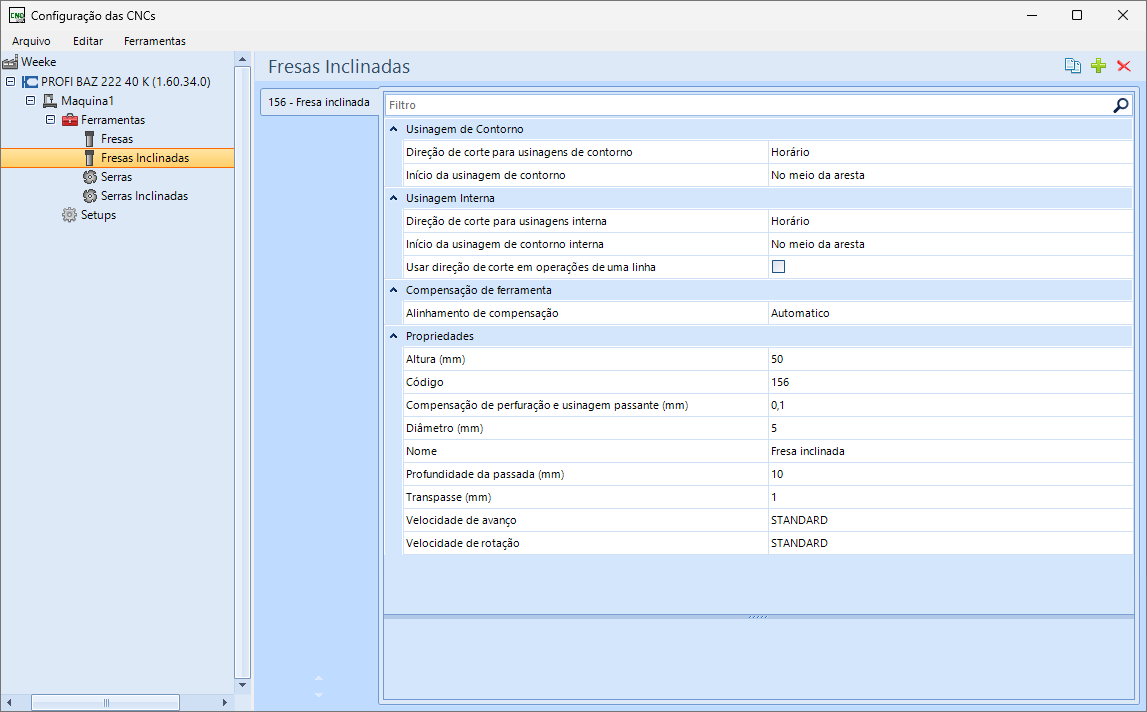The height and width of the screenshot is (712, 1147).
Task: Click the magnifier icon in Filtro field
Action: (x=1120, y=105)
